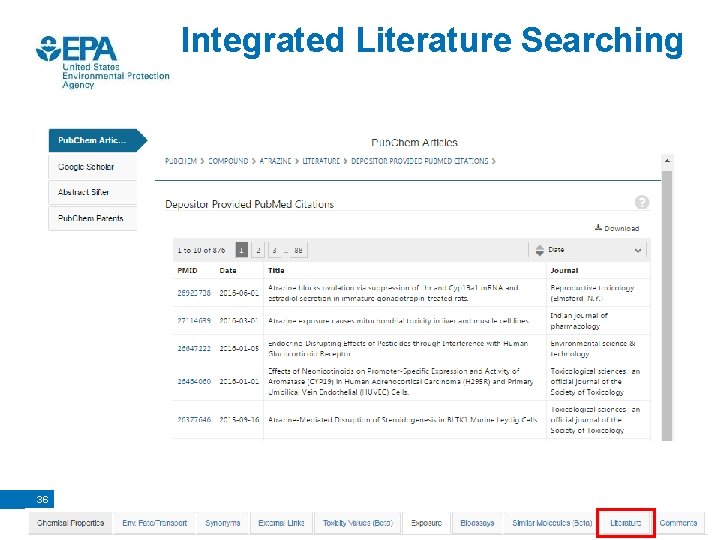Screen dimensions: 720x540
Task: Open the PubChem Patents sidebar item
Action: [x=92, y=218]
